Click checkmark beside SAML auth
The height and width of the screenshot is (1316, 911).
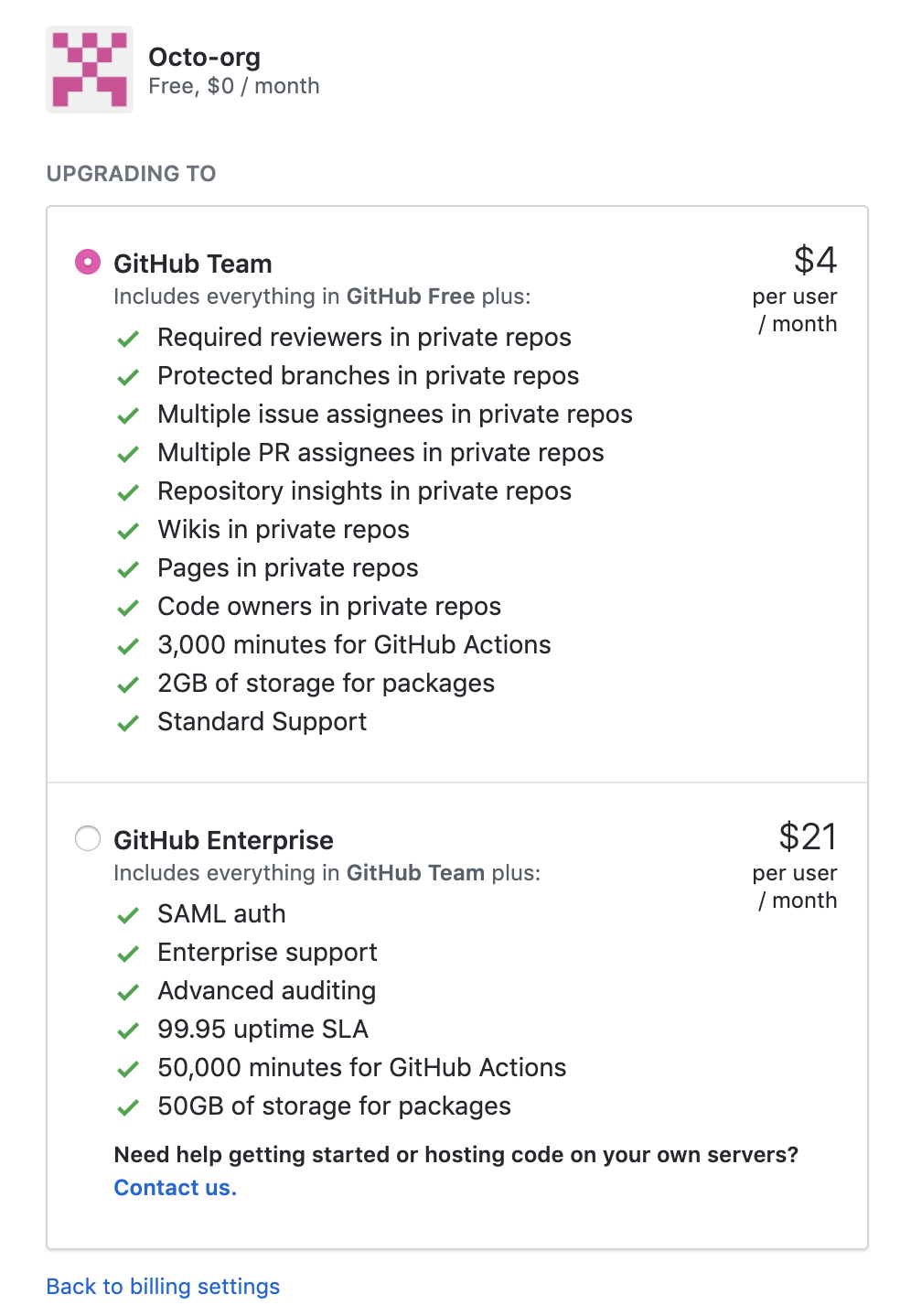click(128, 915)
